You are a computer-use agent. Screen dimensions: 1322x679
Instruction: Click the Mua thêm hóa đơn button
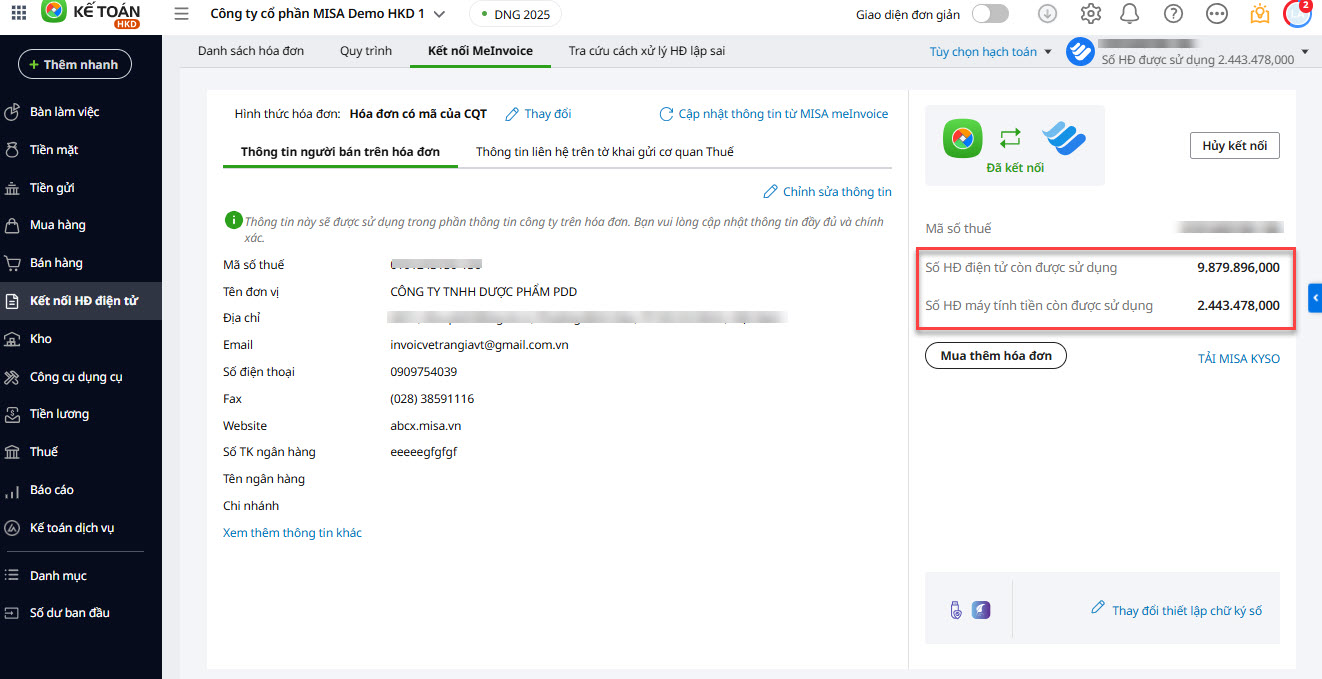995,356
